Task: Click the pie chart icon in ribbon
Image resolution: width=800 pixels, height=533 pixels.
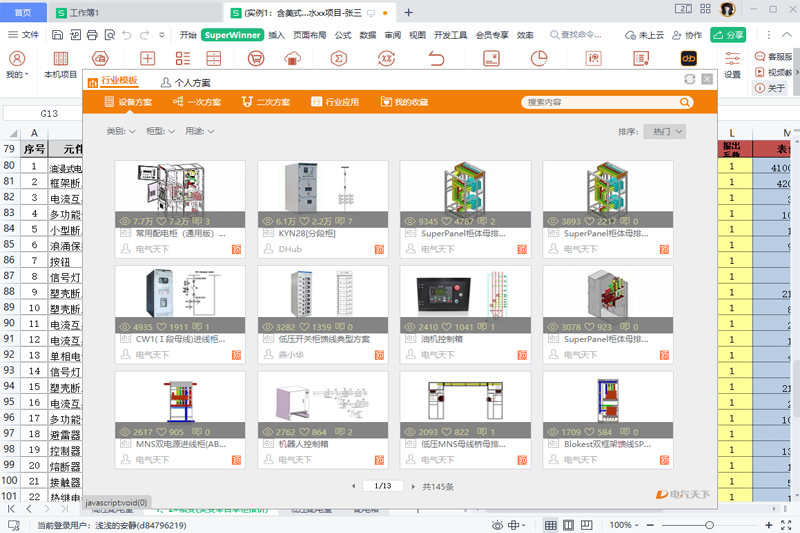Action: pyautogui.click(x=539, y=59)
